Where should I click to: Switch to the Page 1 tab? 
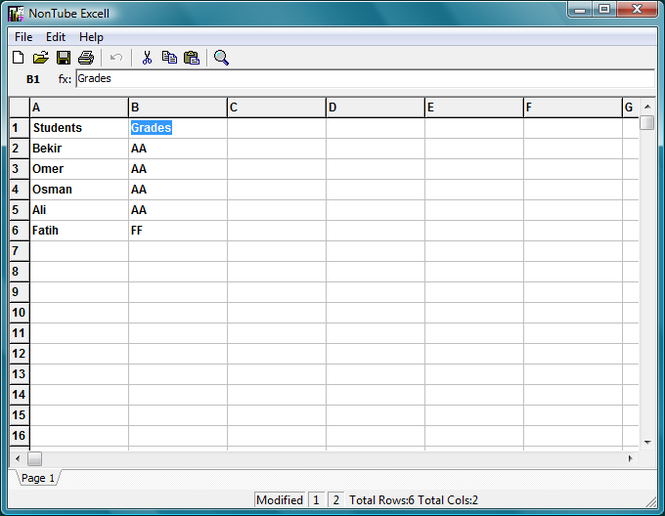pos(38,478)
